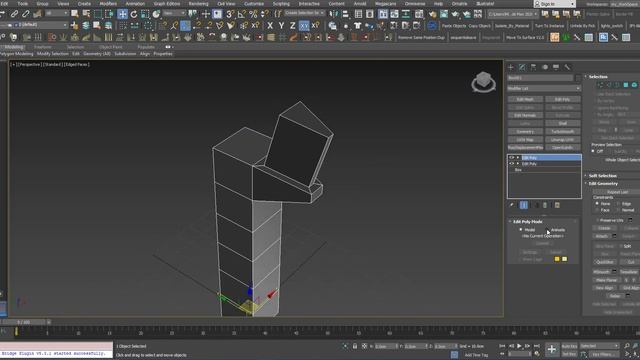Activate the Select and Rotate tool
Image resolution: width=640 pixels, height=360 pixels.
(134, 14)
